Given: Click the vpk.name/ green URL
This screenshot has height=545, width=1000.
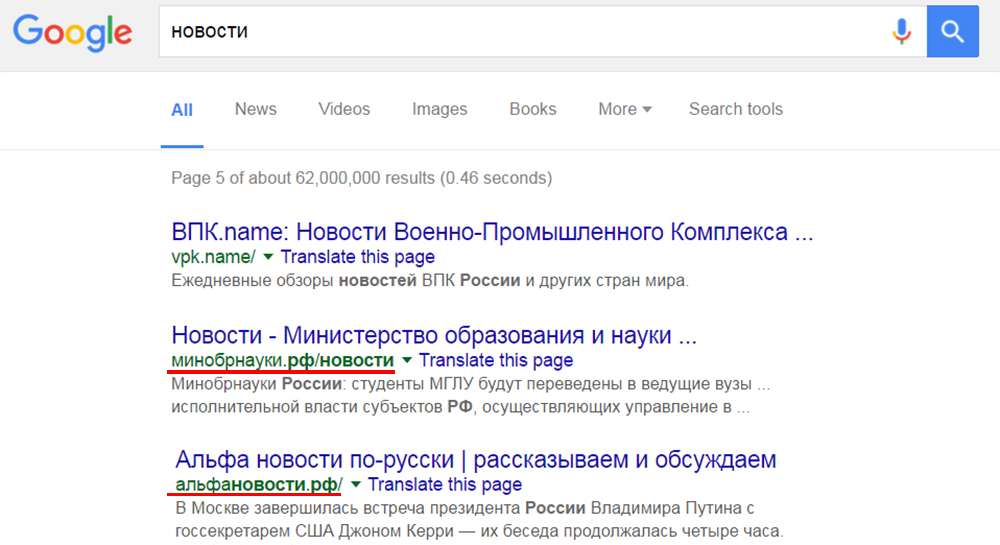Looking at the screenshot, I should pos(214,257).
